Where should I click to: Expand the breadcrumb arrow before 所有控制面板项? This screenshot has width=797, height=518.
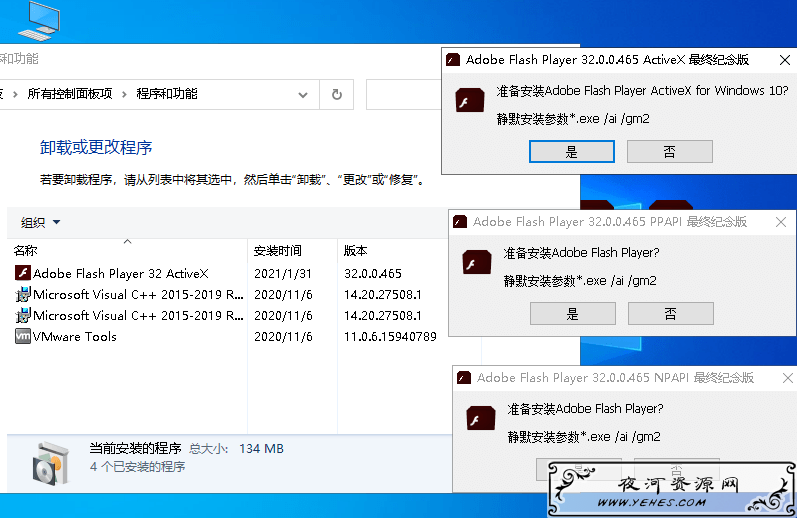[15, 94]
